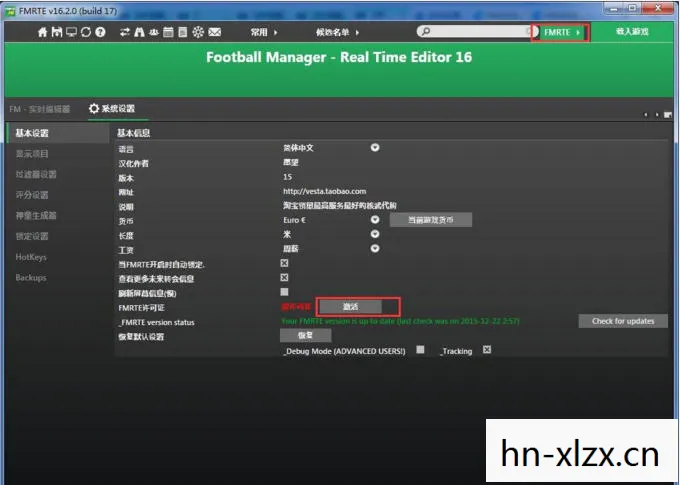This screenshot has width=680, height=485.
Task: Click the binoculars search icon
Action: pos(139,32)
